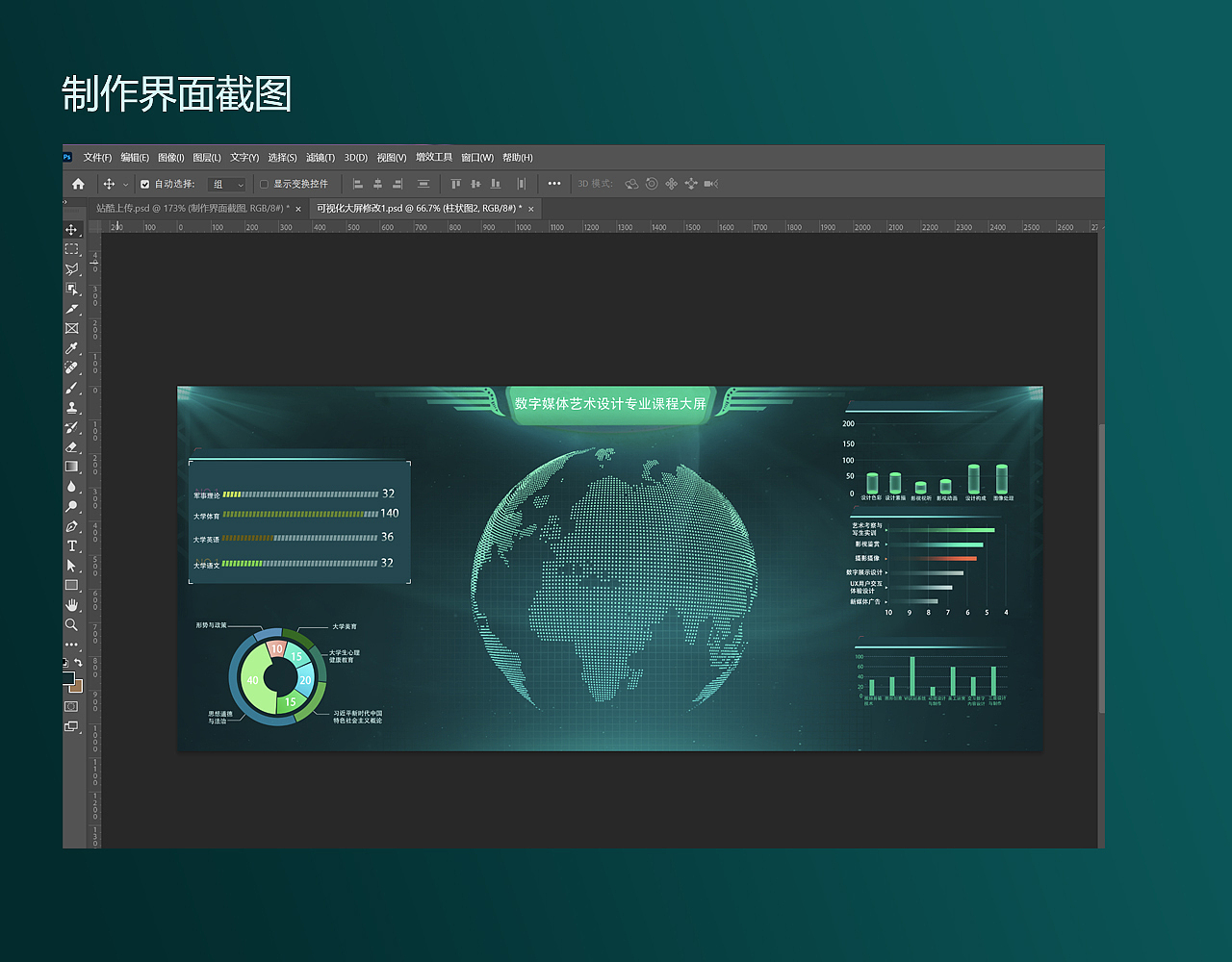Align left edges in options bar

pyautogui.click(x=358, y=184)
